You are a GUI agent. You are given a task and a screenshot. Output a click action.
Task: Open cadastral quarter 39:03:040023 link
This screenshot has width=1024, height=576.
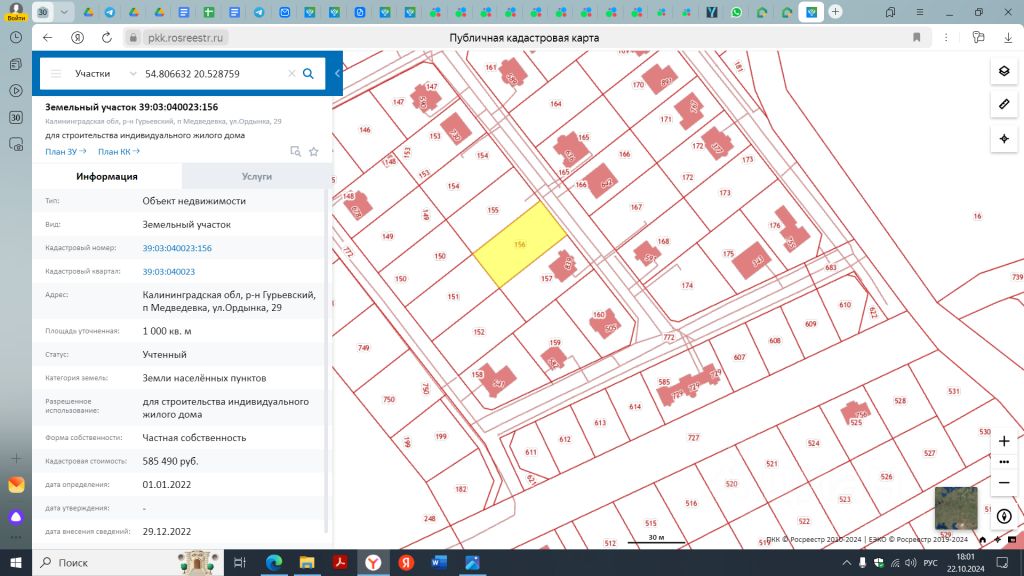click(x=168, y=272)
